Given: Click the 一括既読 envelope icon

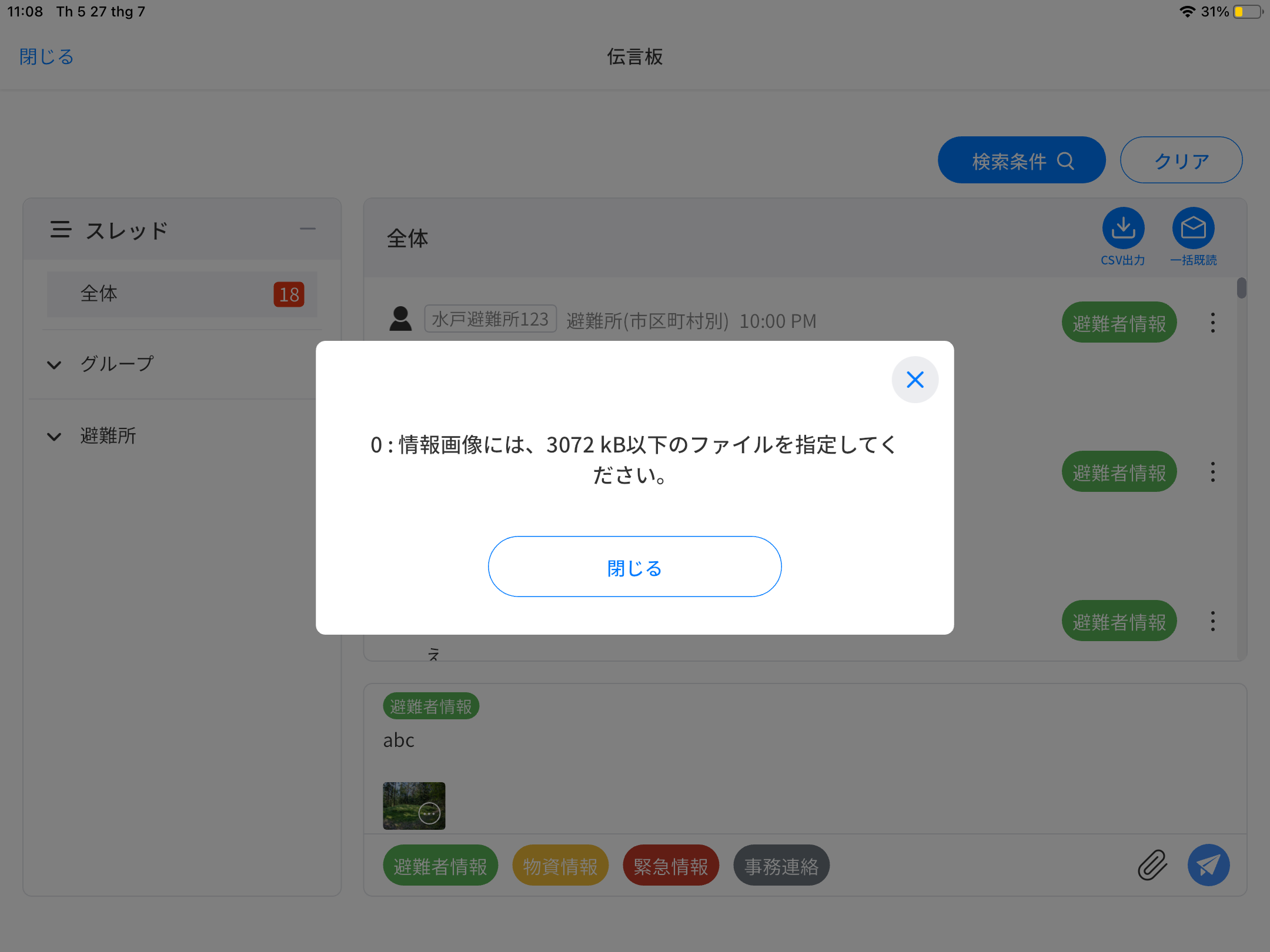Looking at the screenshot, I should pyautogui.click(x=1193, y=228).
